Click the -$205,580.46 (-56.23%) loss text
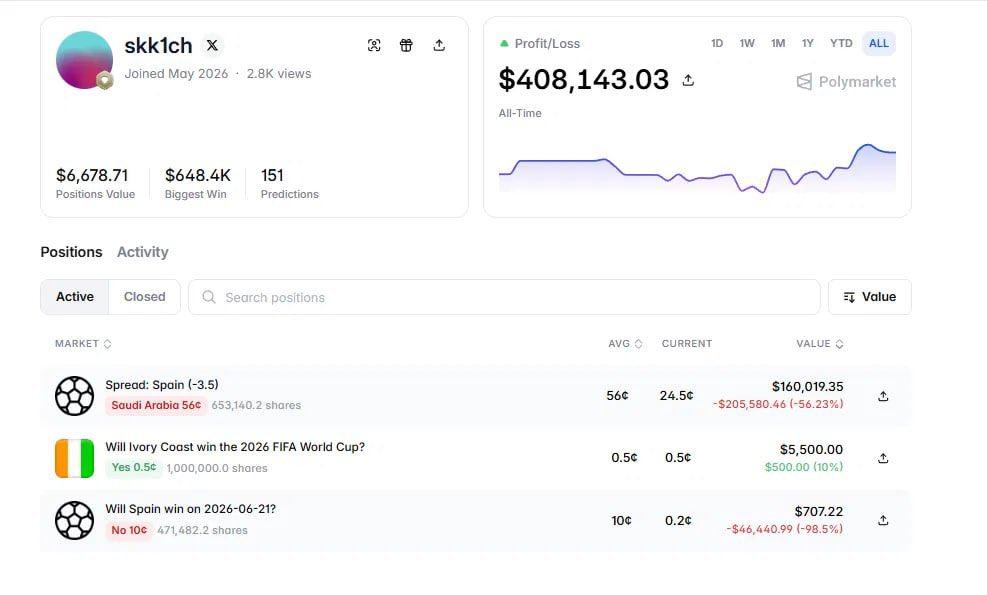 click(778, 404)
